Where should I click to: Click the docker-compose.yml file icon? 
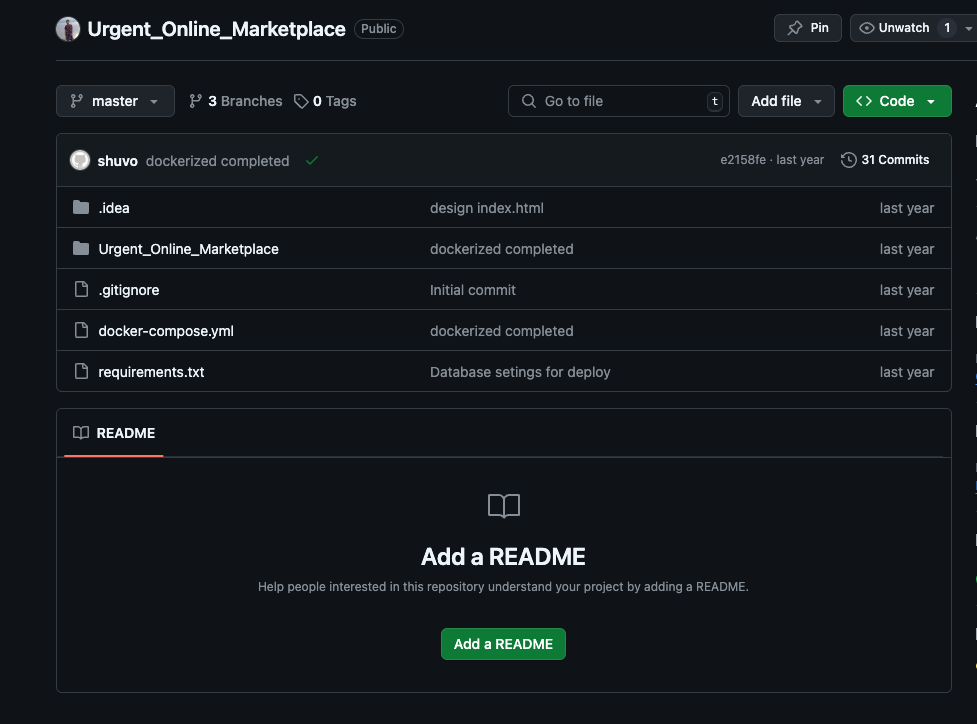tap(81, 330)
